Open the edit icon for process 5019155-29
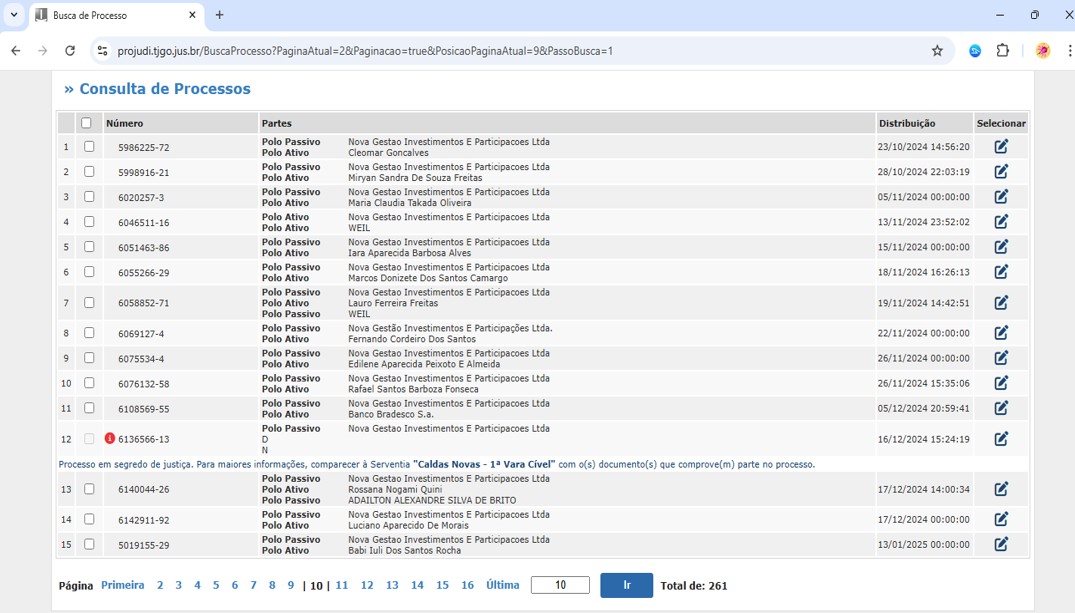The image size is (1075, 613). (x=1001, y=544)
